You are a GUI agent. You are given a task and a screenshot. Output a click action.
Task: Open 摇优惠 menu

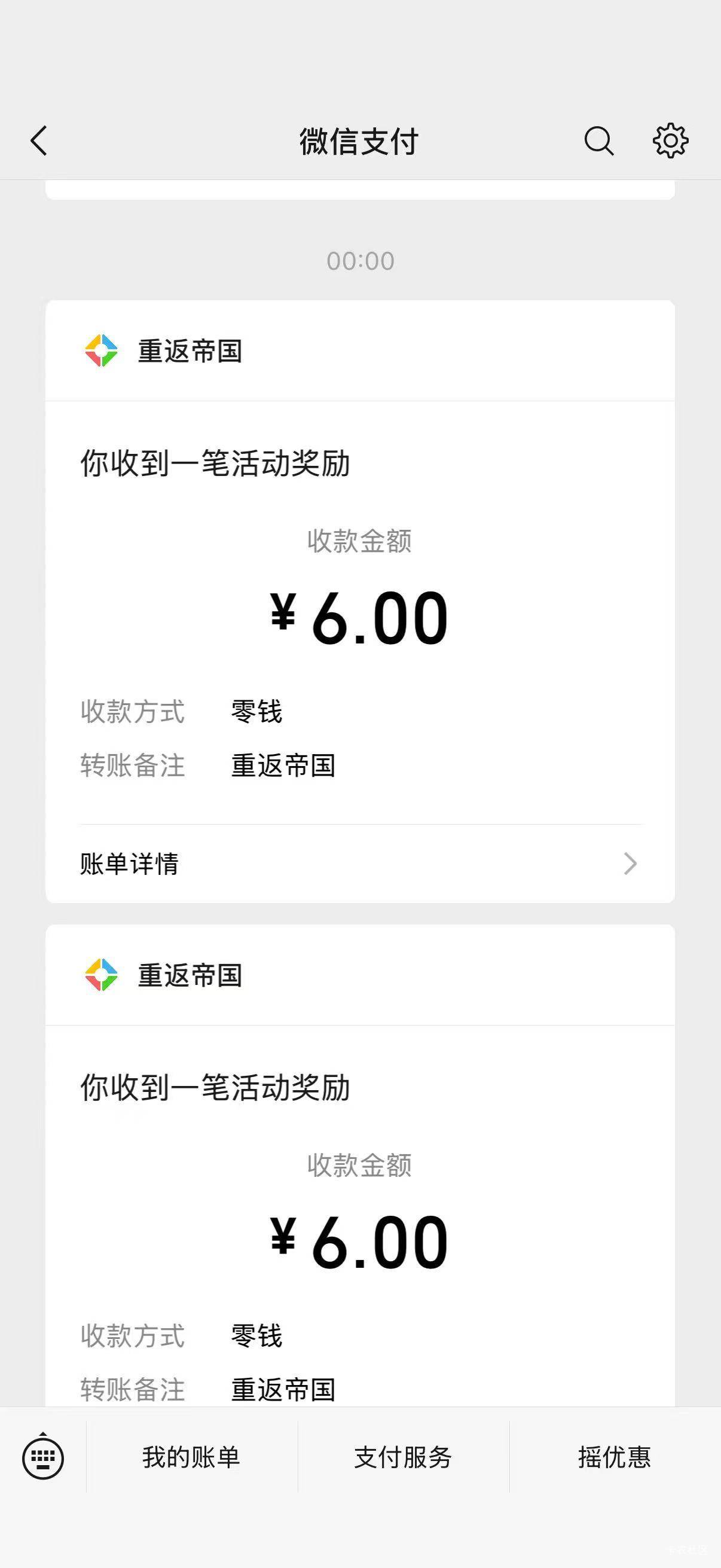[614, 1457]
